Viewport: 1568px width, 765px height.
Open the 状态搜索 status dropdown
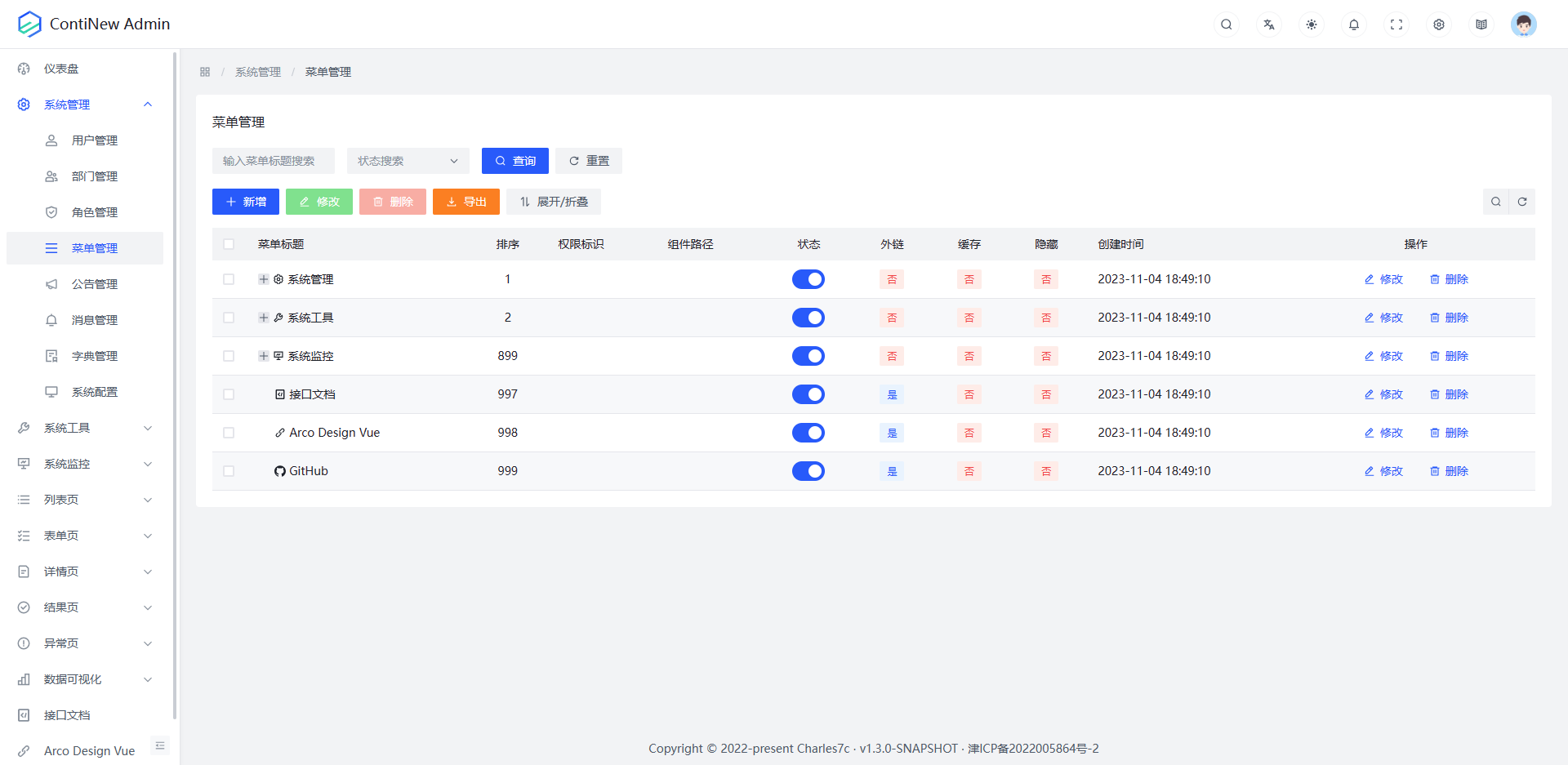[x=408, y=161]
